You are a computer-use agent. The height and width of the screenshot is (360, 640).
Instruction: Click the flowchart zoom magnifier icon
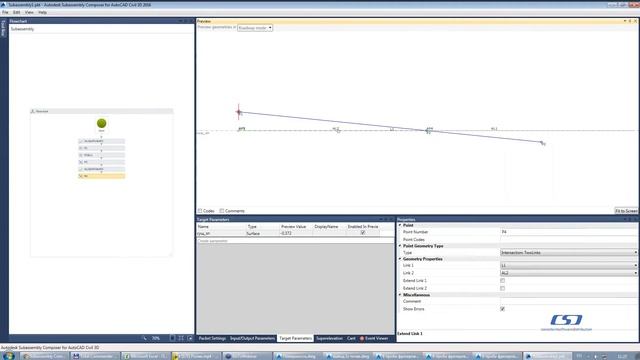[x=144, y=338]
